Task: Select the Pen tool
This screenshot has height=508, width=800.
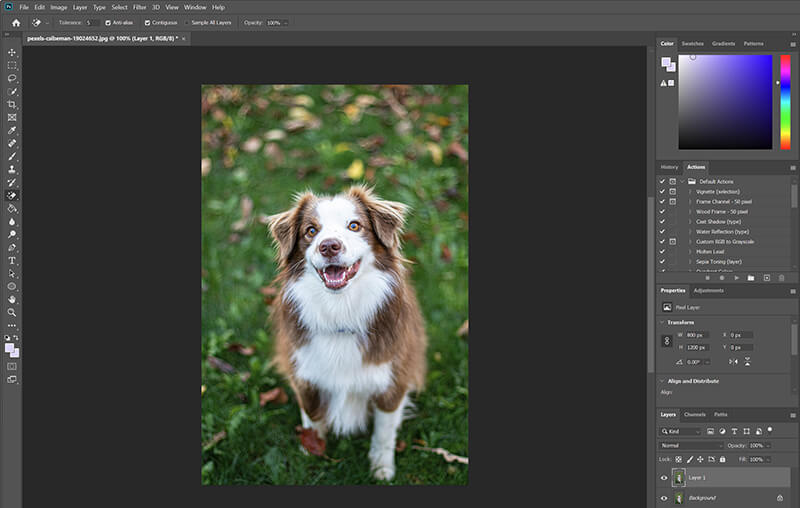Action: point(12,247)
